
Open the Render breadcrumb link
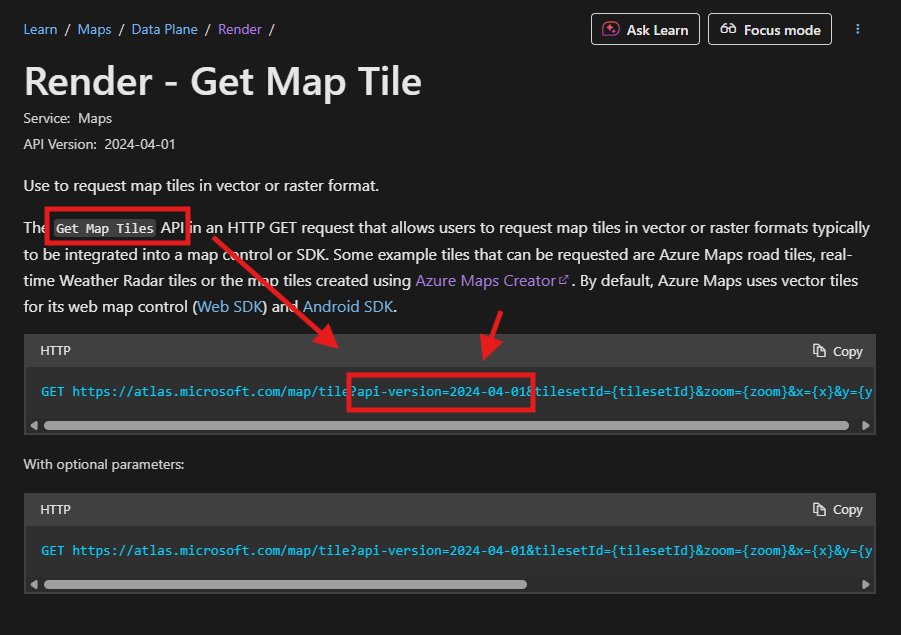pyautogui.click(x=240, y=29)
